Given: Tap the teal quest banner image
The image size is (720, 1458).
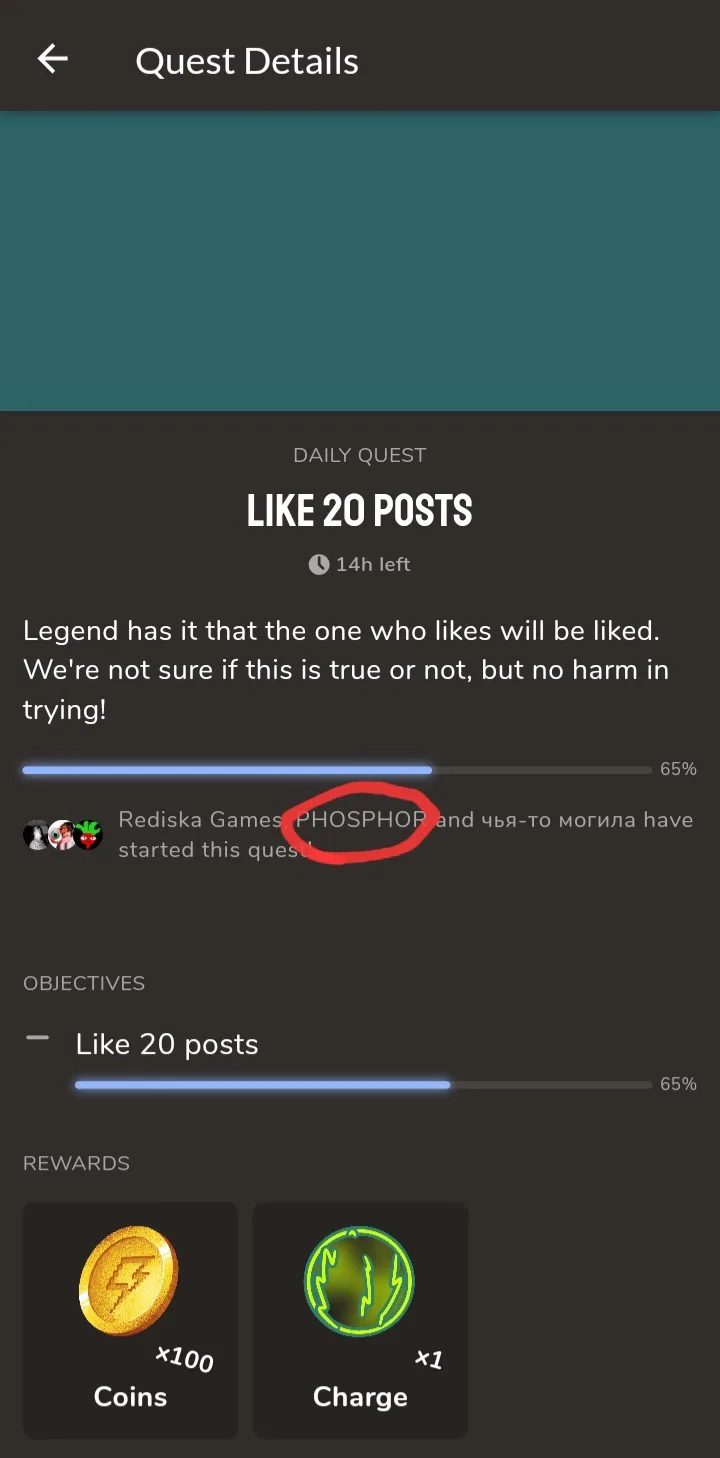Looking at the screenshot, I should (x=360, y=261).
